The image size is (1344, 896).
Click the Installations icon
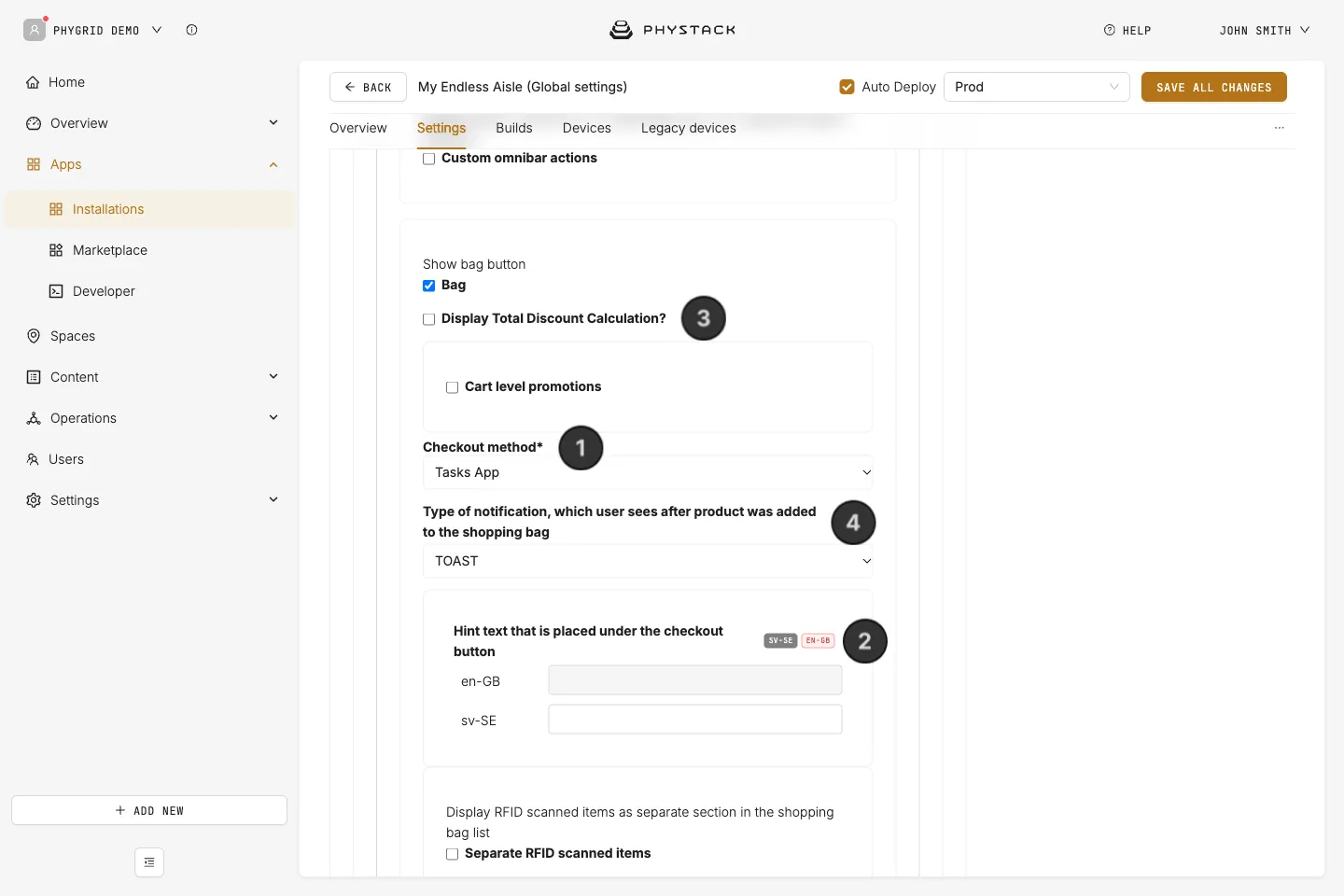pos(56,209)
